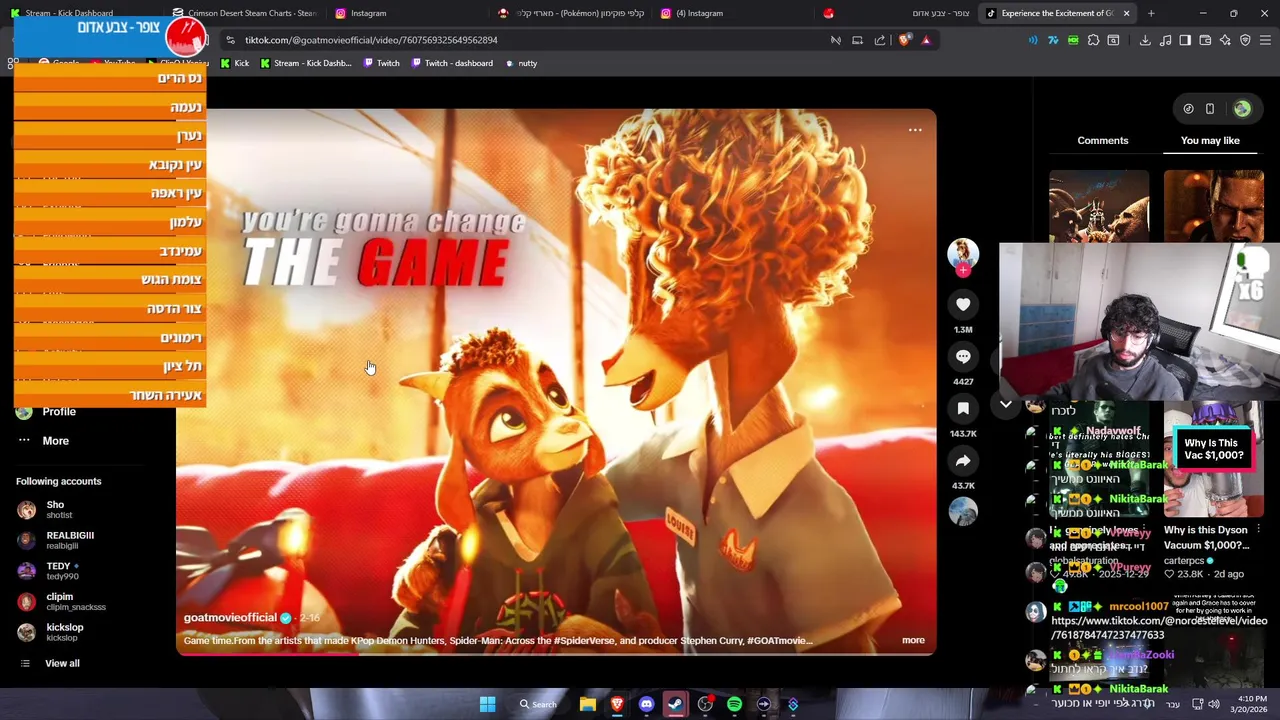Viewport: 1280px width, 720px height.
Task: Click the cast/install screen icon in address bar
Action: click(857, 40)
